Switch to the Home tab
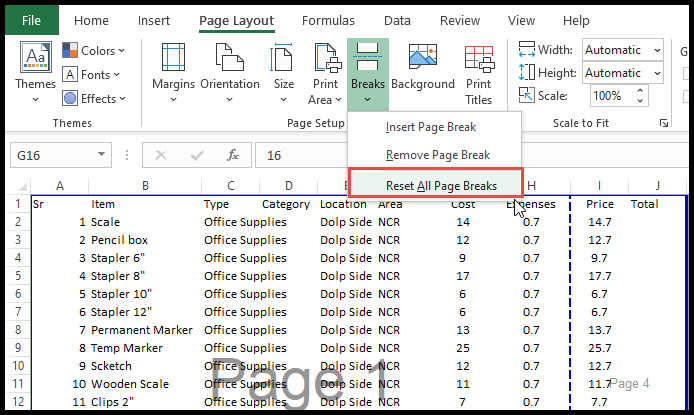The image size is (694, 415). pos(91,20)
